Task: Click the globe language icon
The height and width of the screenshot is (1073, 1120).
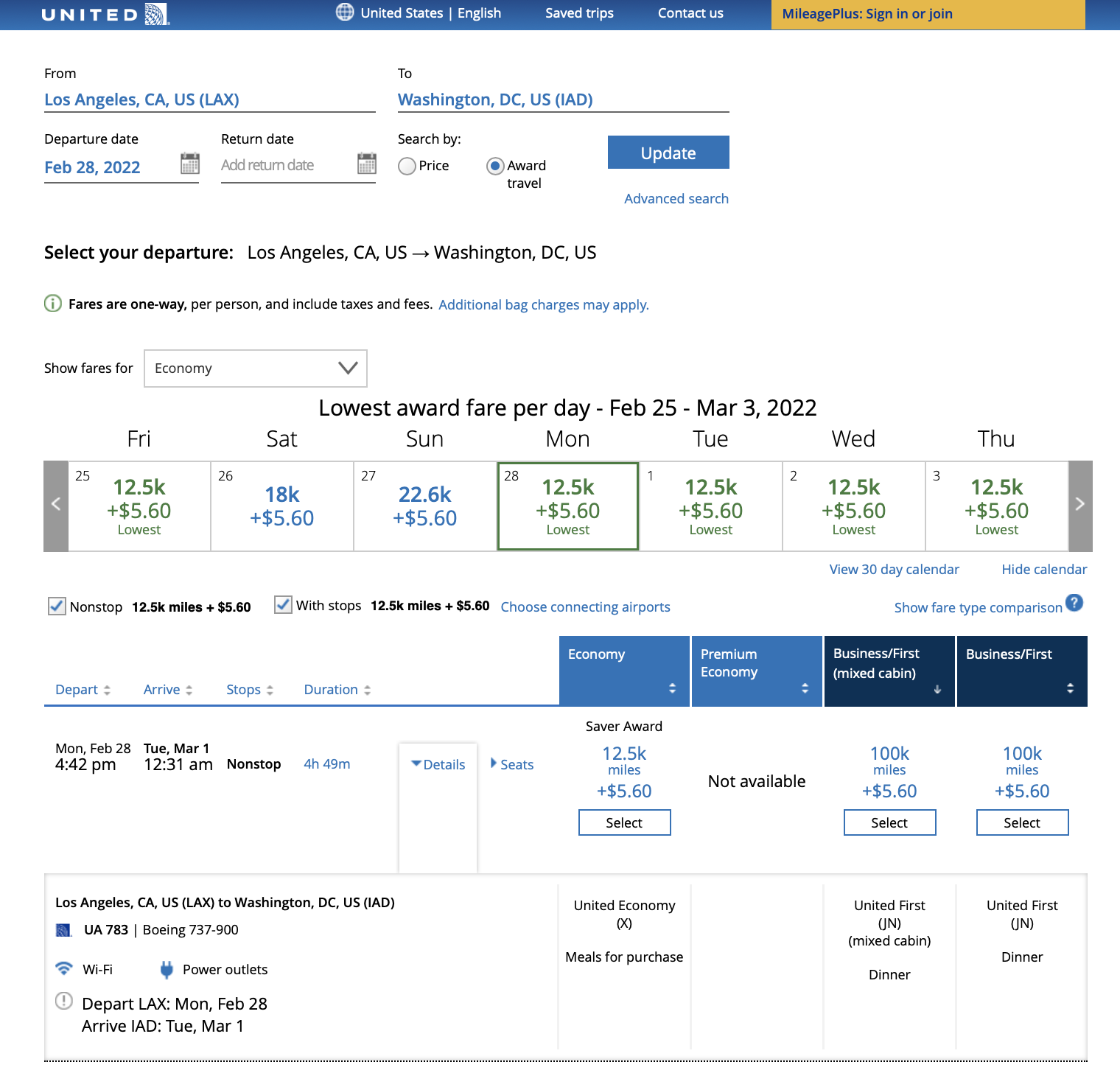Action: coord(345,12)
